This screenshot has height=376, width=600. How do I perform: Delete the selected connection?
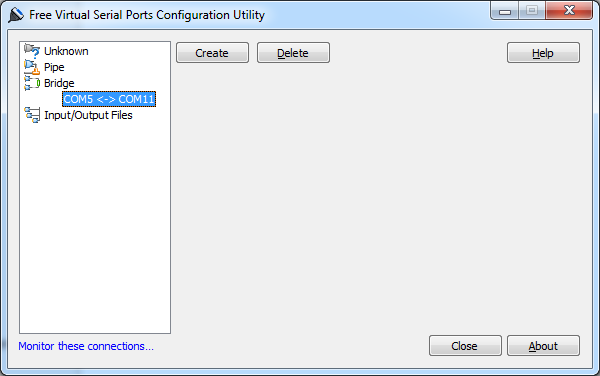(293, 52)
